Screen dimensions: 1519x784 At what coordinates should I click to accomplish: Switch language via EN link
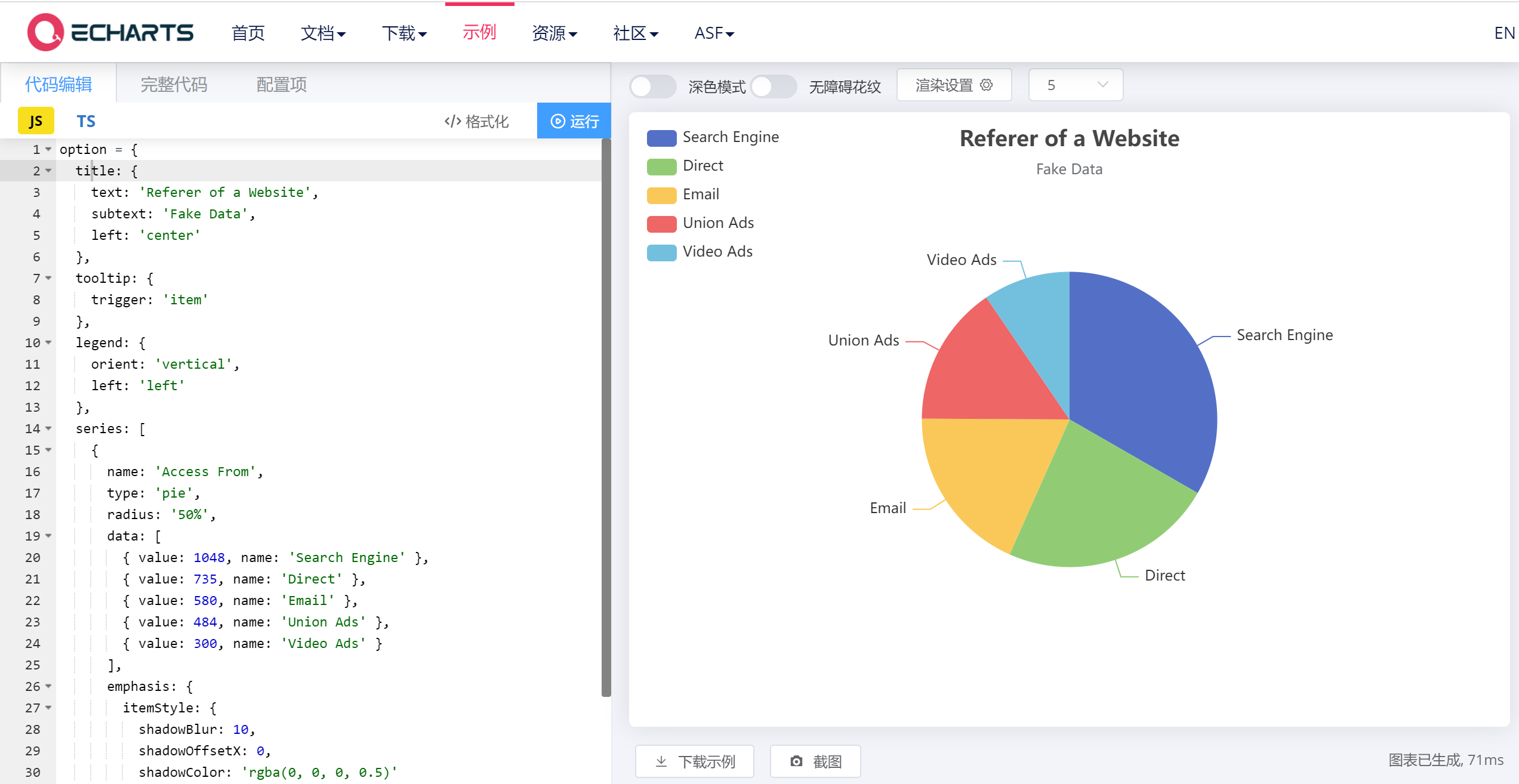(x=1503, y=33)
